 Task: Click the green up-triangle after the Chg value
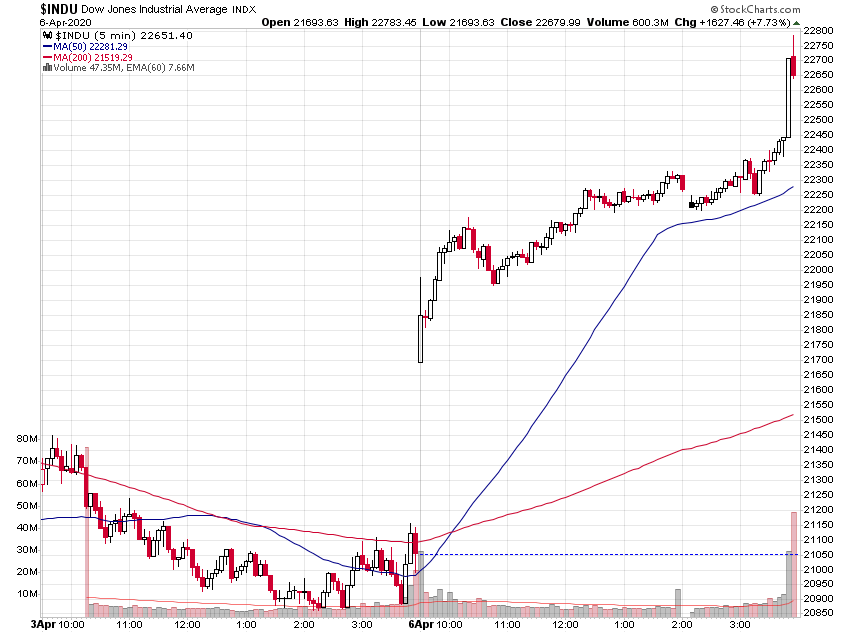coord(796,23)
